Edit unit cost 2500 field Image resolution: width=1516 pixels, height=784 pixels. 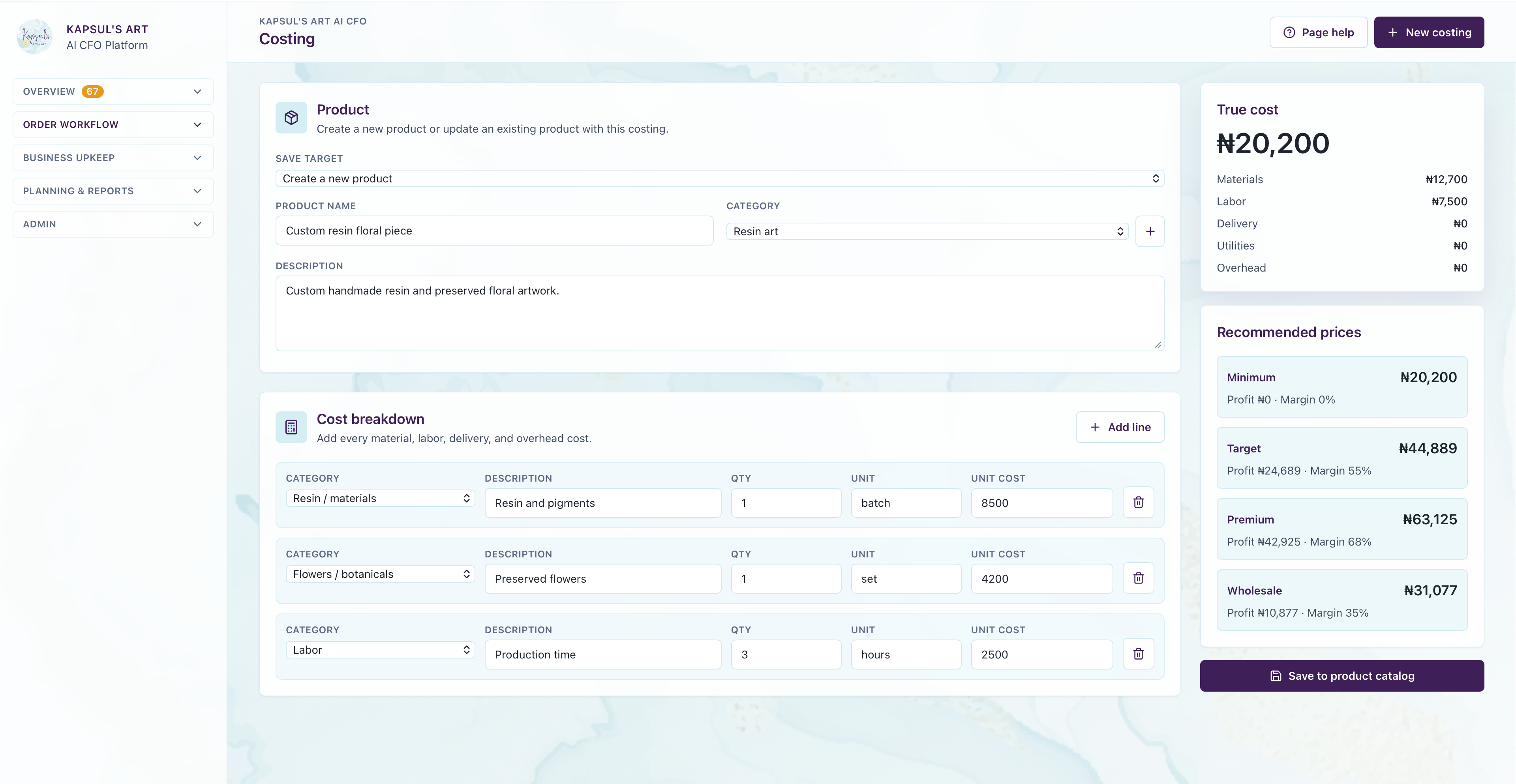pyautogui.click(x=1042, y=655)
